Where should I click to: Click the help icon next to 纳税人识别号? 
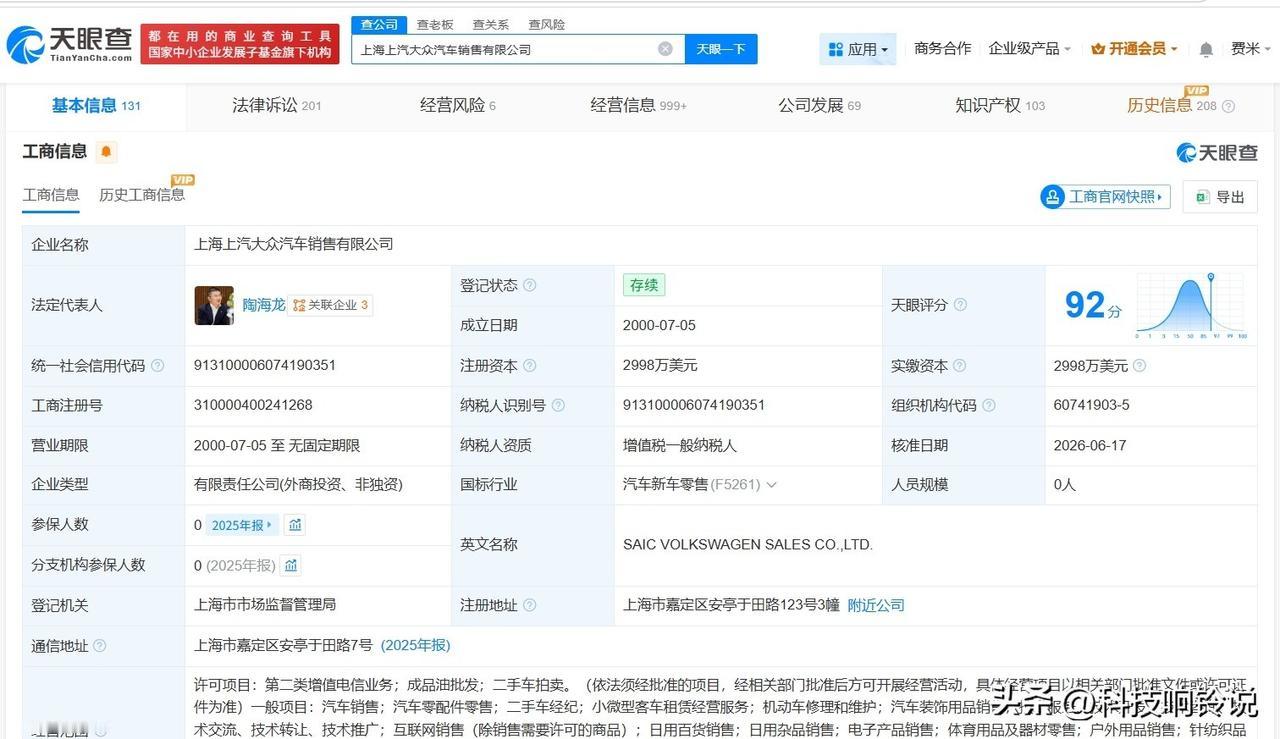pos(558,405)
